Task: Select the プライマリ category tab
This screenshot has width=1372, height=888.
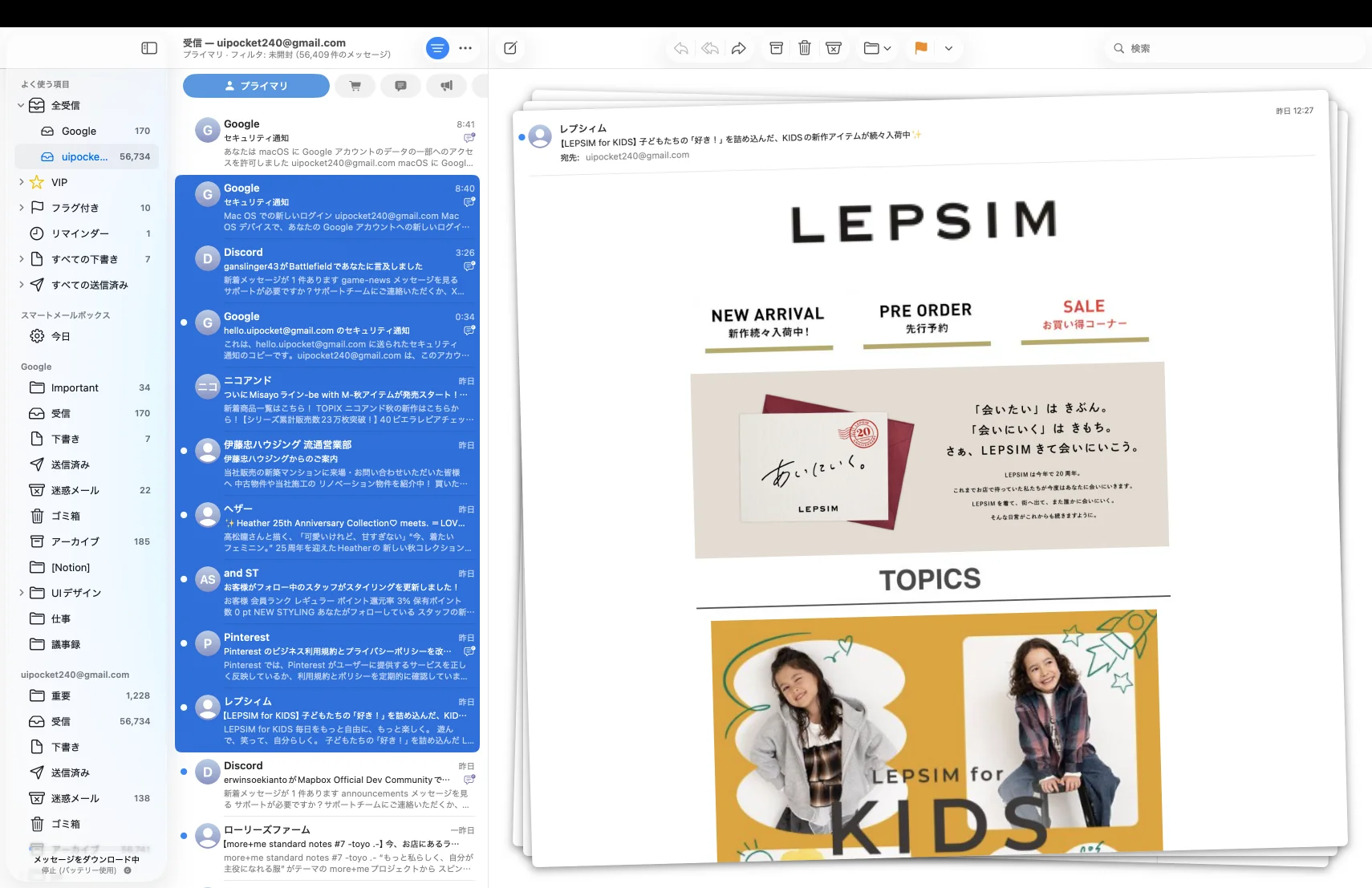Action: click(x=256, y=86)
